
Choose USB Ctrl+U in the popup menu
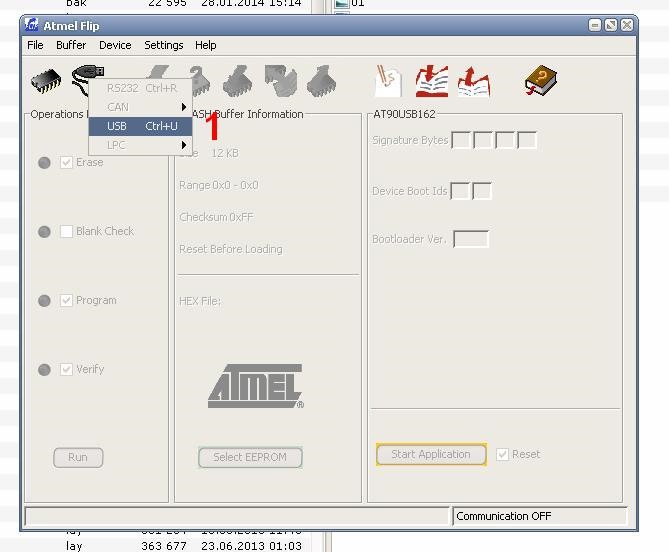tap(140, 126)
